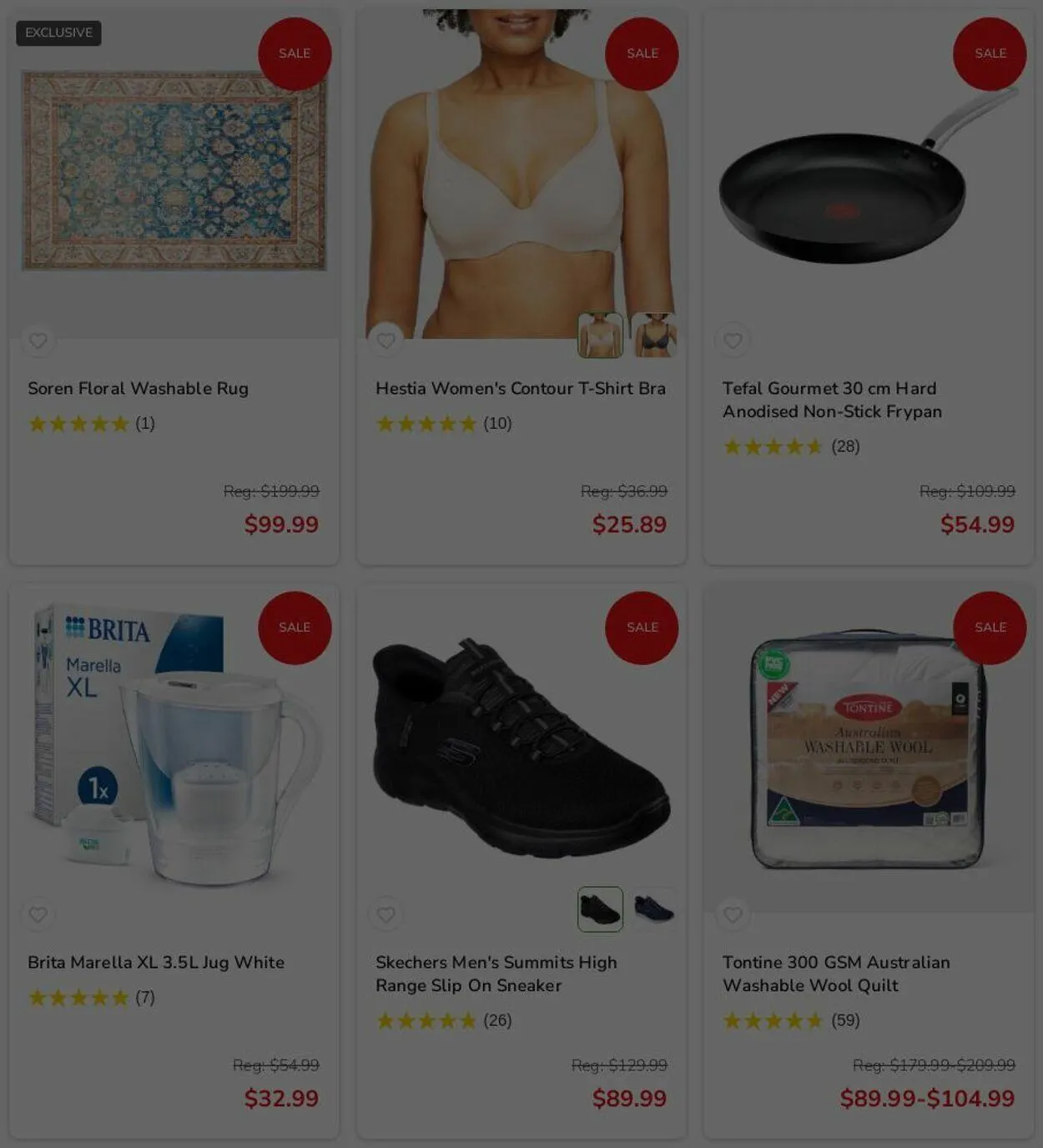Image resolution: width=1043 pixels, height=1148 pixels.
Task: Click the SALE badge on Brita jug
Action: [x=295, y=627]
